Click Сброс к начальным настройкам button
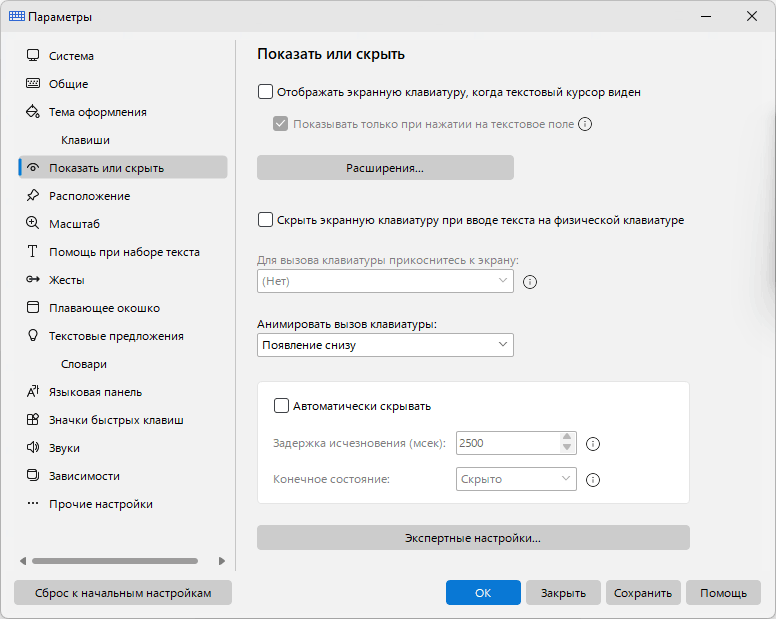This screenshot has height=619, width=776. (123, 593)
